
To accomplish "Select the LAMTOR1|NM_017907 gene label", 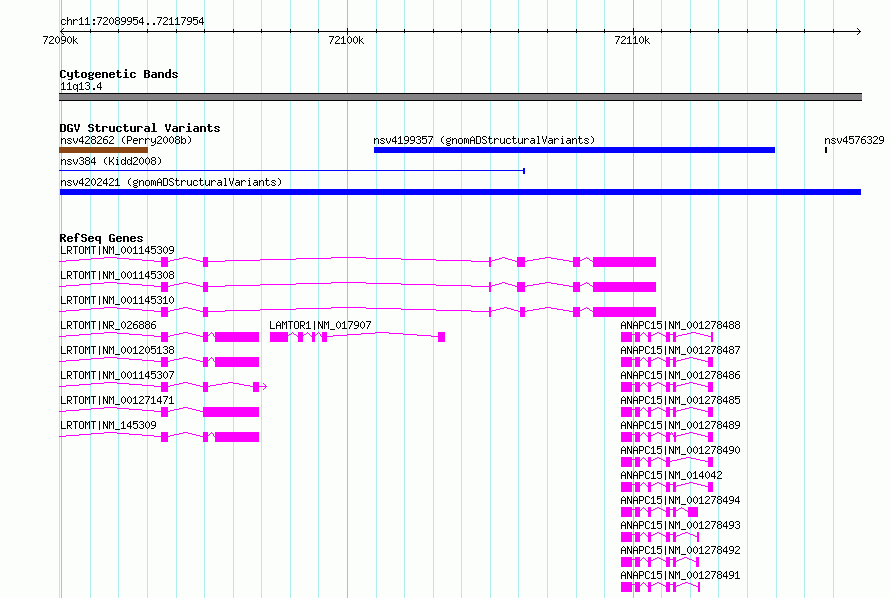I will pos(320,325).
